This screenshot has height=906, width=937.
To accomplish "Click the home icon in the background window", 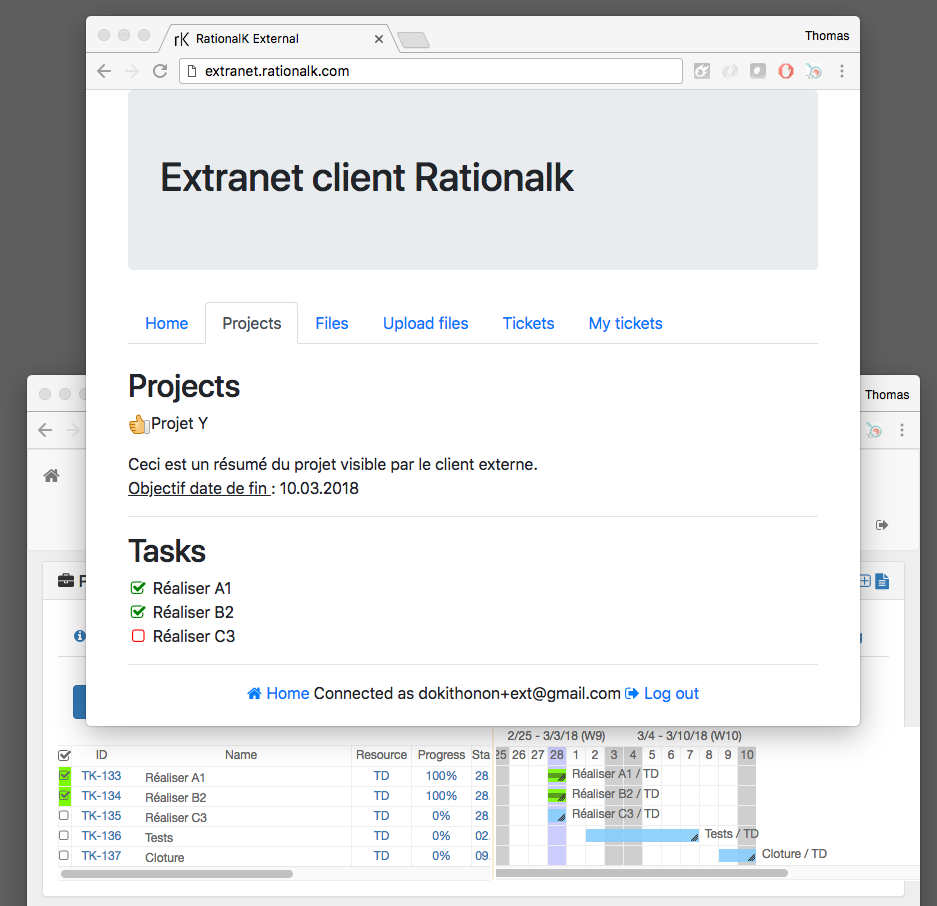I will pyautogui.click(x=52, y=476).
